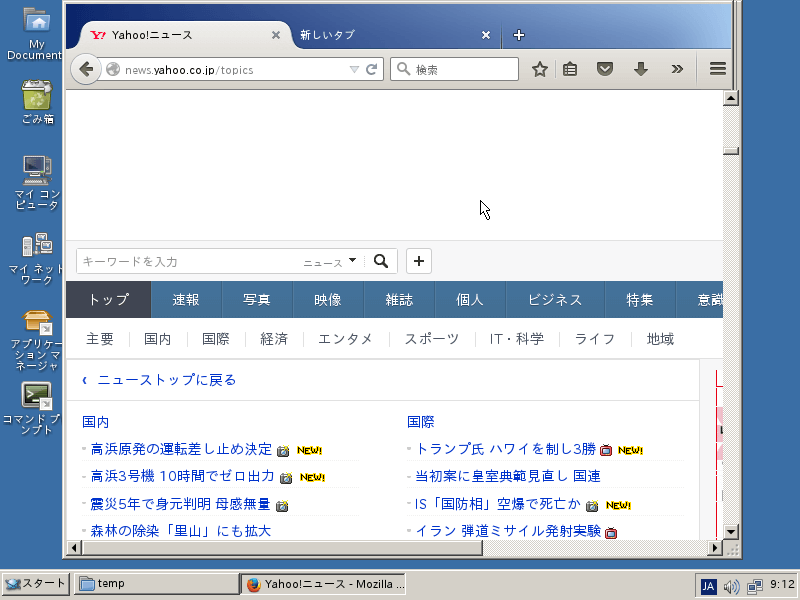Select the 雑誌 navigation tab
The height and width of the screenshot is (600, 800).
click(399, 299)
